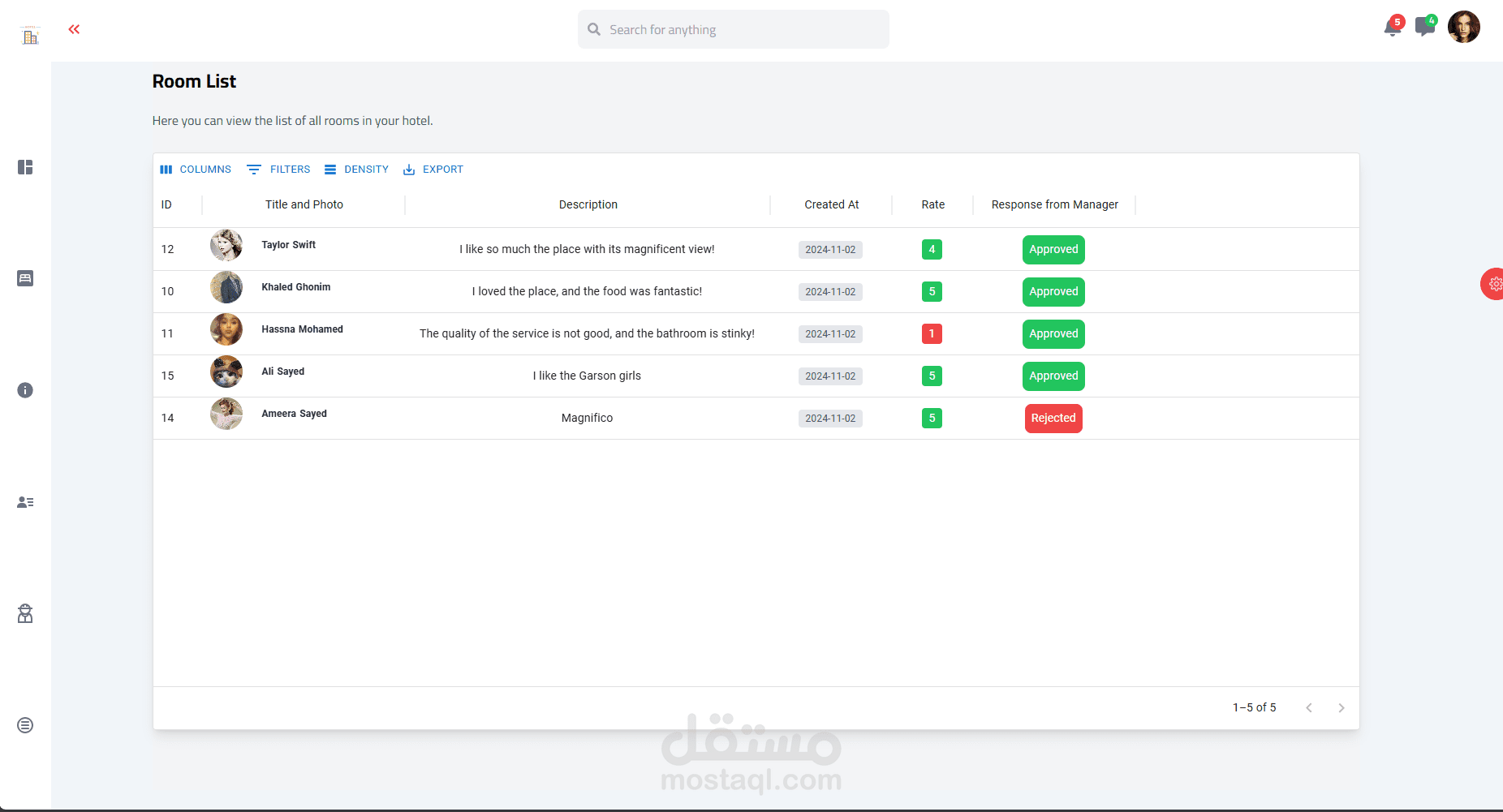Open the FILTERS panel
The width and height of the screenshot is (1503, 812).
coord(278,170)
